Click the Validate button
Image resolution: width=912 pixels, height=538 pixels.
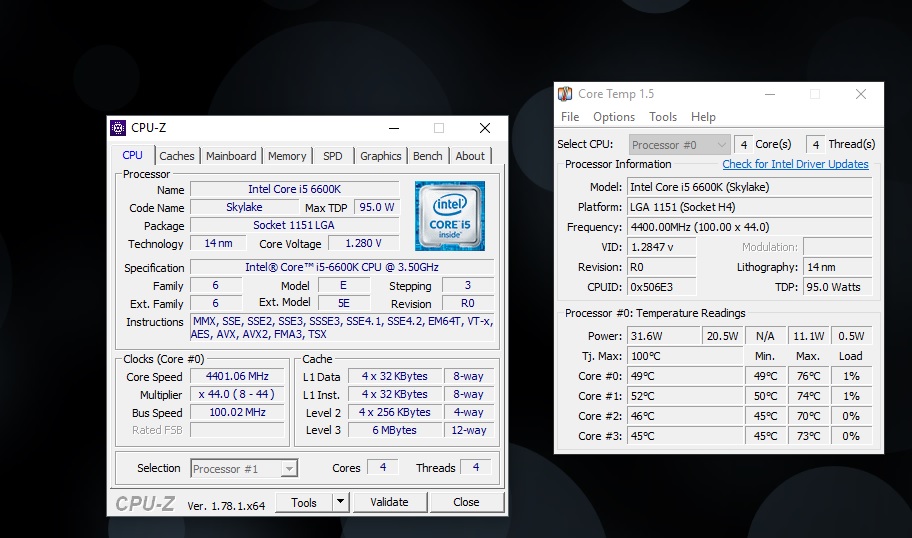click(x=390, y=502)
